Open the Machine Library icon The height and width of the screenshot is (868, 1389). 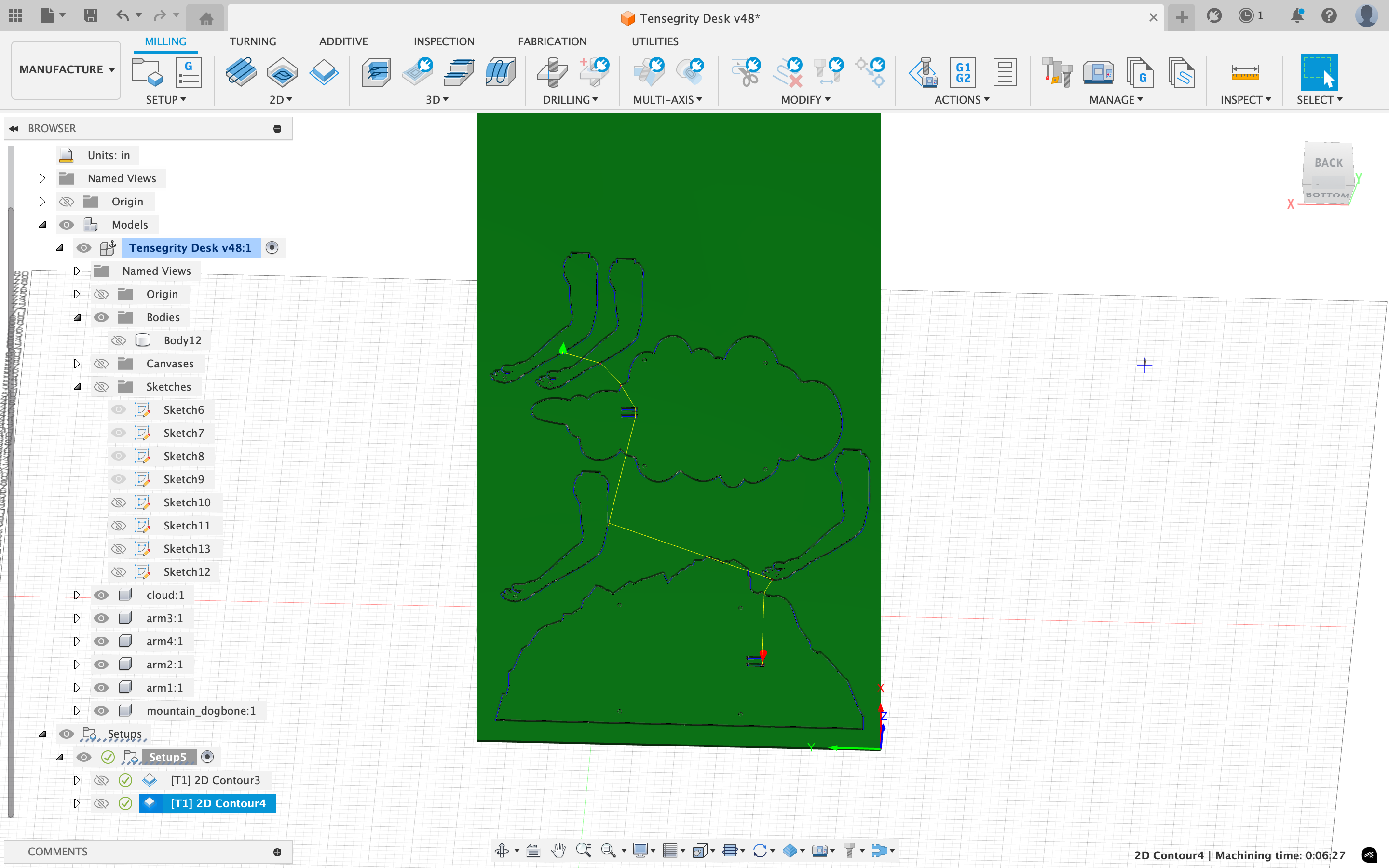click(1099, 72)
